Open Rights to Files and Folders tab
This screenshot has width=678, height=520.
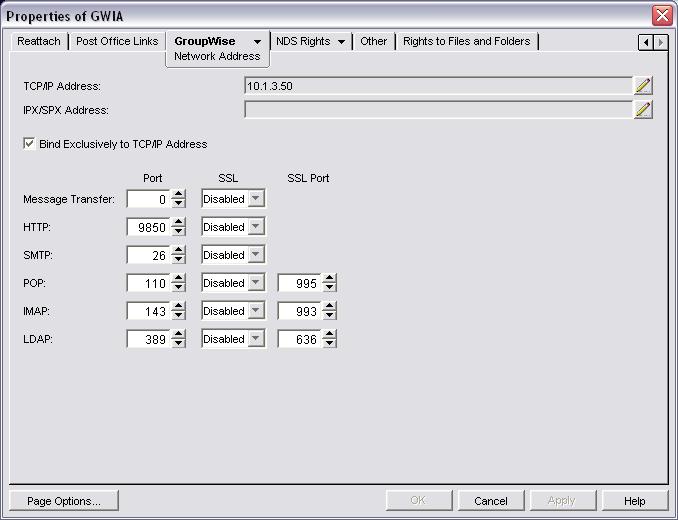tap(467, 41)
